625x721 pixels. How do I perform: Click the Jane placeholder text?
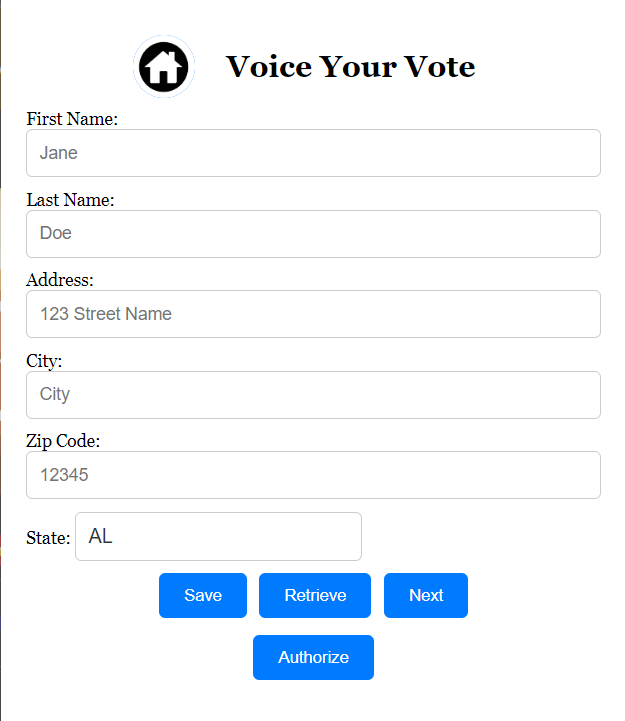pos(59,153)
